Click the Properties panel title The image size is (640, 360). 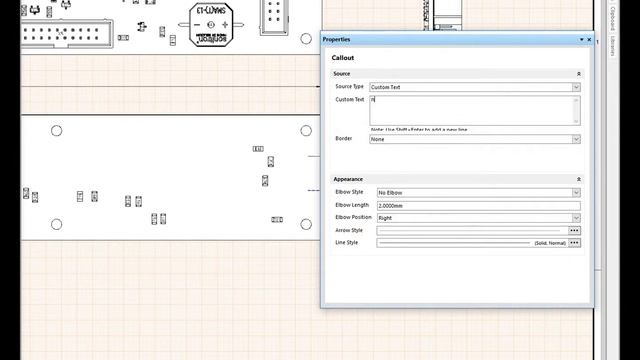336,40
